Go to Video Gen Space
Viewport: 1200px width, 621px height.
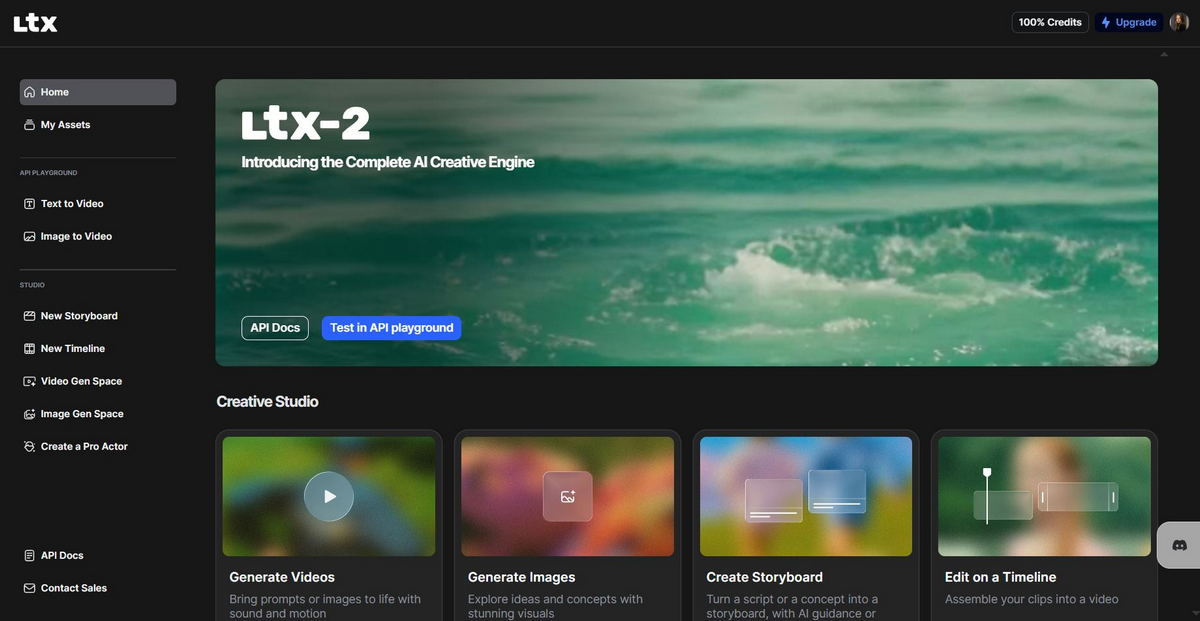pyautogui.click(x=81, y=381)
